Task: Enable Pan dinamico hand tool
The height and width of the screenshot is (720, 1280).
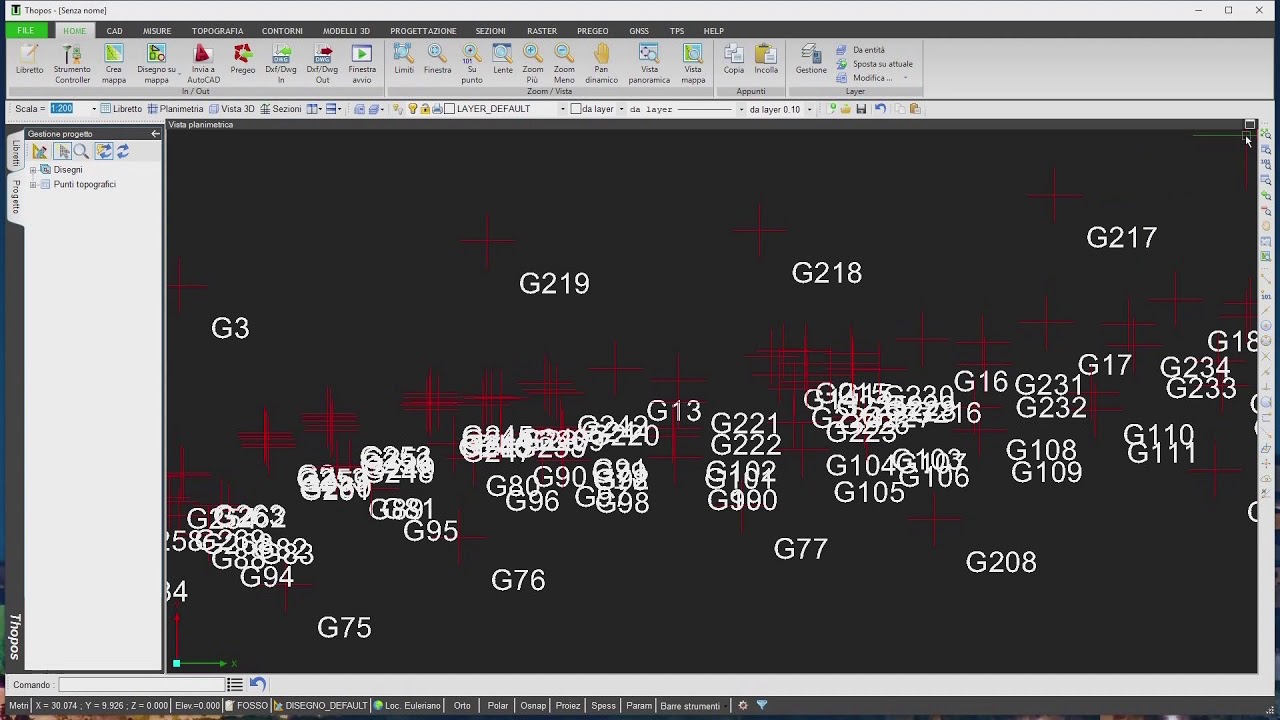Action: 601,64
